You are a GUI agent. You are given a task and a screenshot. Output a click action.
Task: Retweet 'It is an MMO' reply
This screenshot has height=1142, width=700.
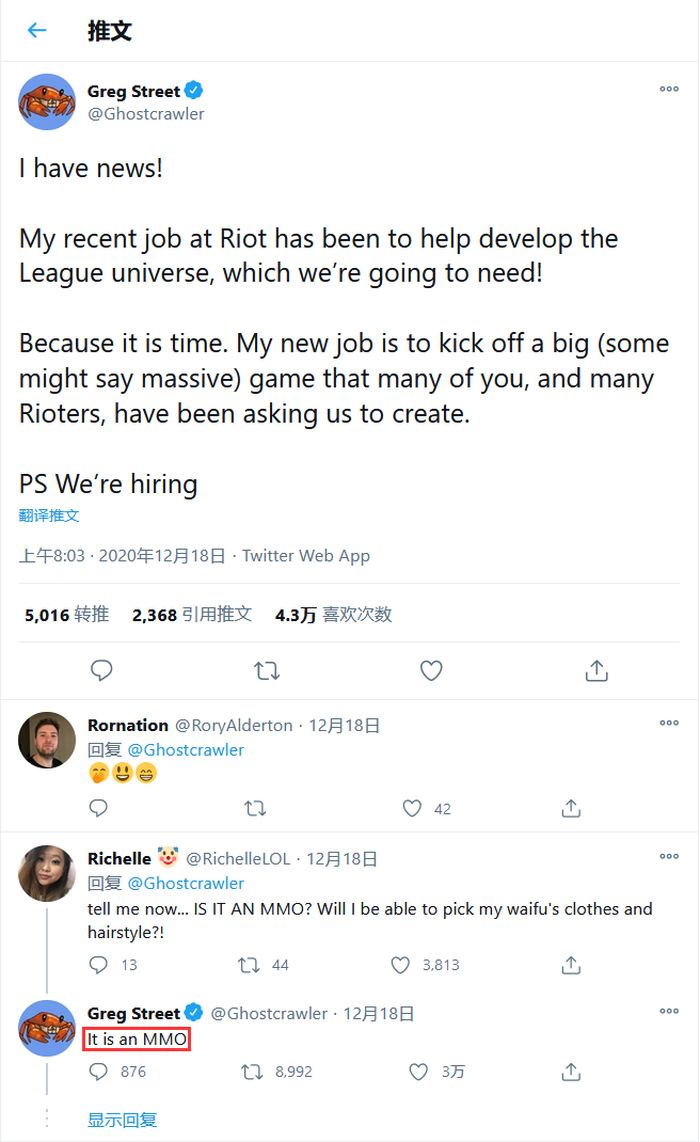click(x=254, y=1072)
